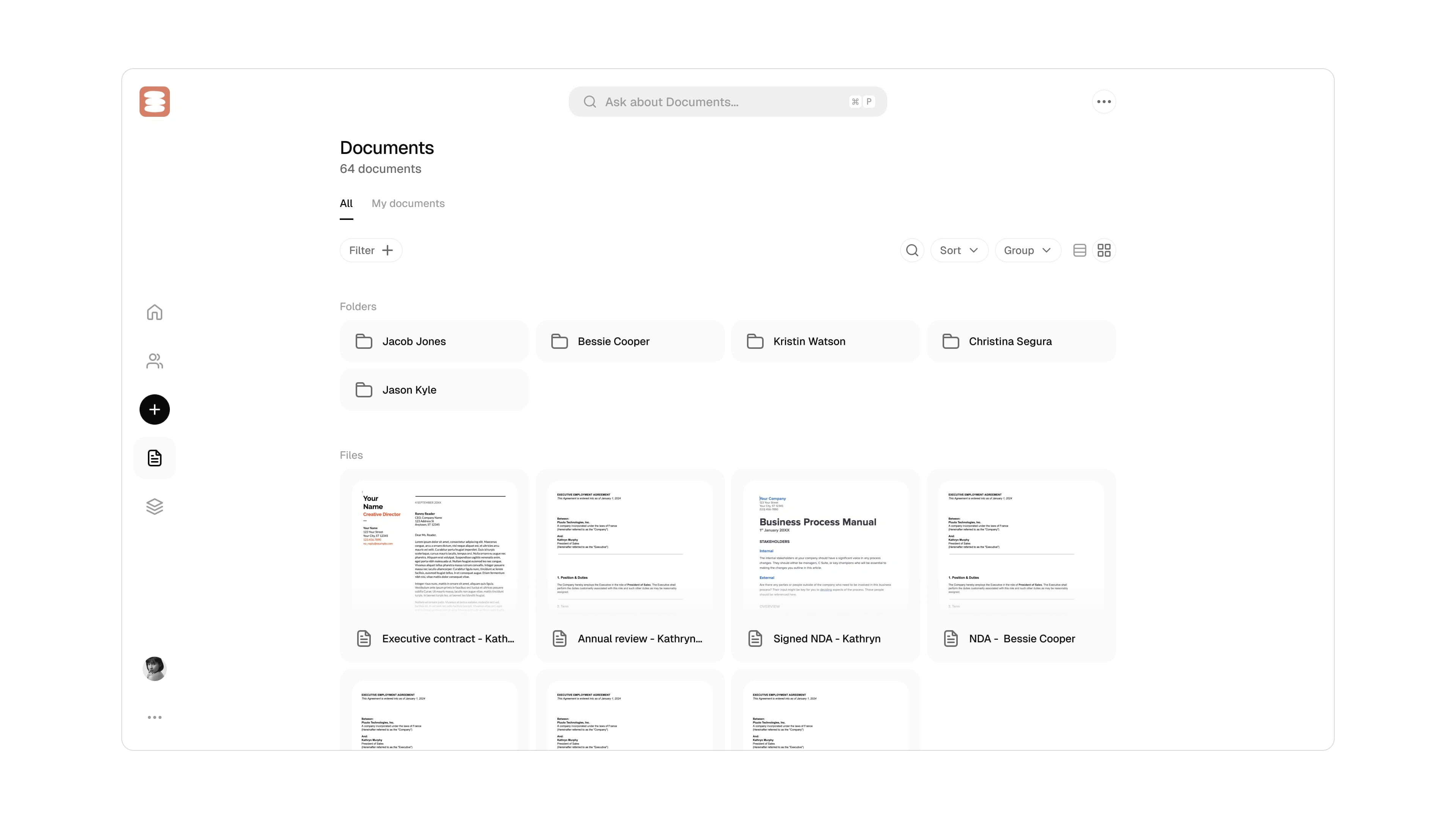The width and height of the screenshot is (1456, 819).
Task: Click the user profile avatar
Action: pos(154,668)
